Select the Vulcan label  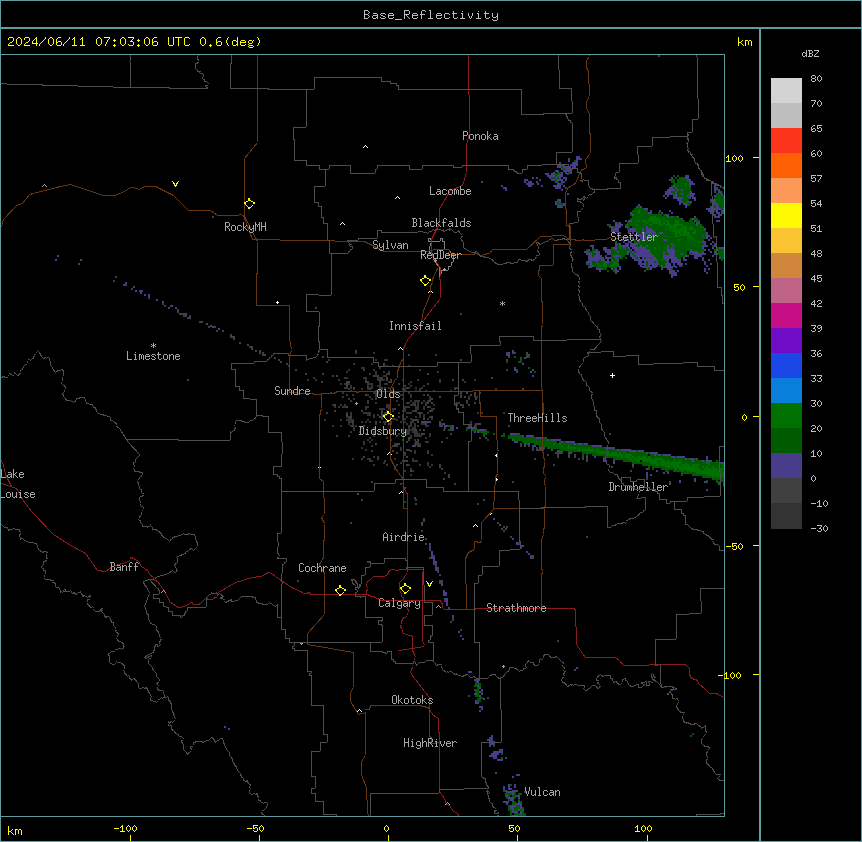[543, 792]
